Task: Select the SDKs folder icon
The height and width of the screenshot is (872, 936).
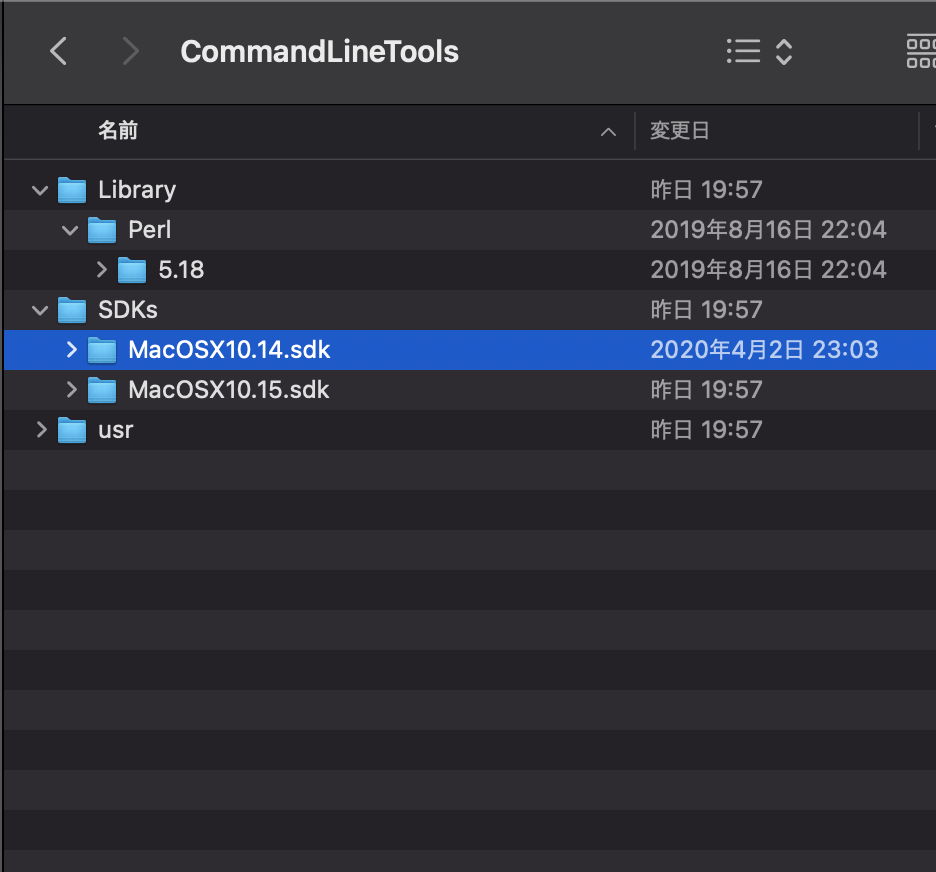Action: click(72, 310)
